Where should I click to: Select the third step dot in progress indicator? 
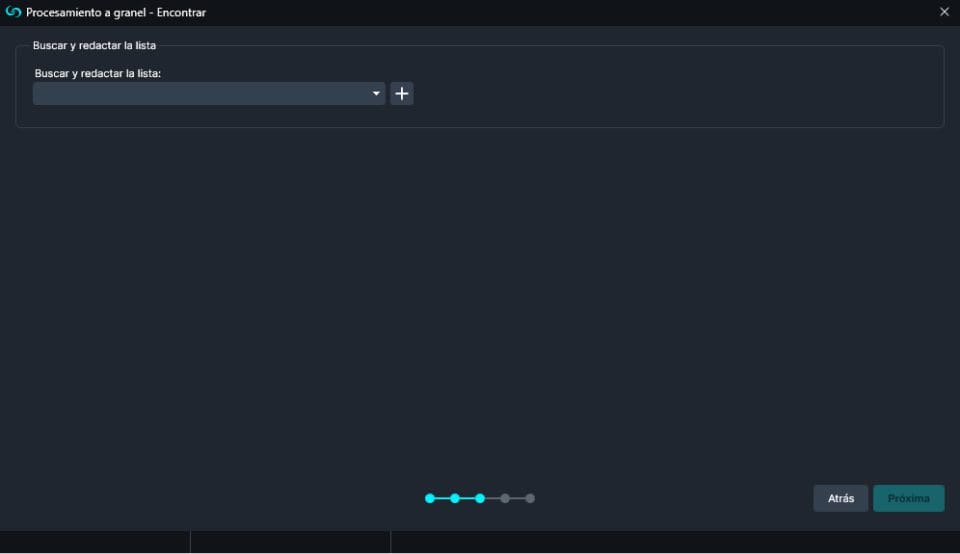(x=480, y=498)
